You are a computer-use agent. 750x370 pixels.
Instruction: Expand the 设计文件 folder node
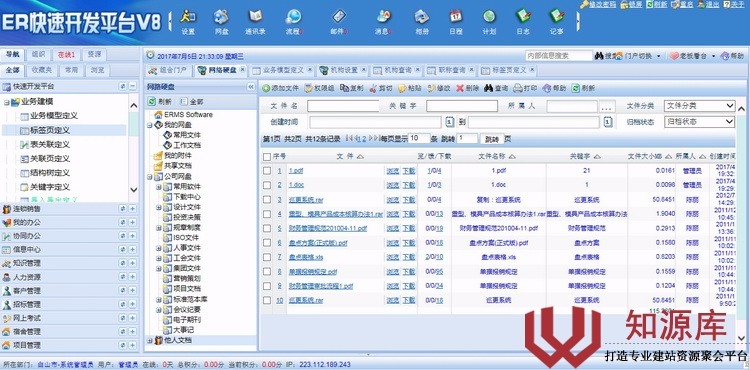(x=158, y=207)
